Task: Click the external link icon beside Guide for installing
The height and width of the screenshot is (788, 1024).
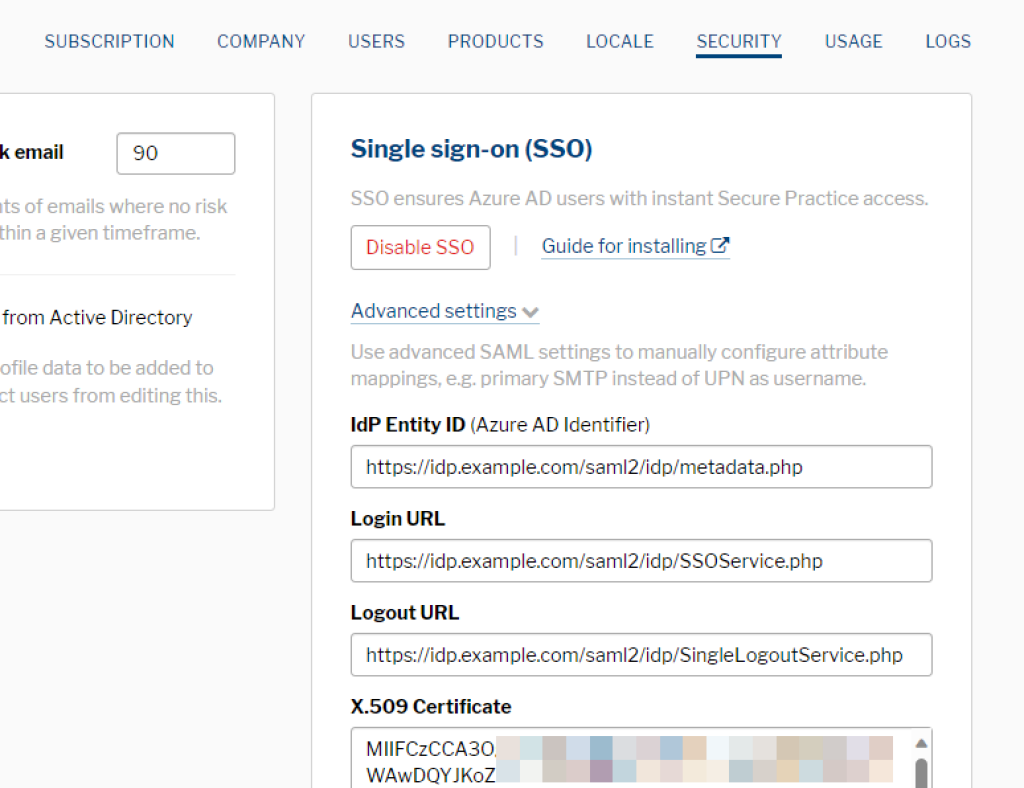Action: pos(720,246)
